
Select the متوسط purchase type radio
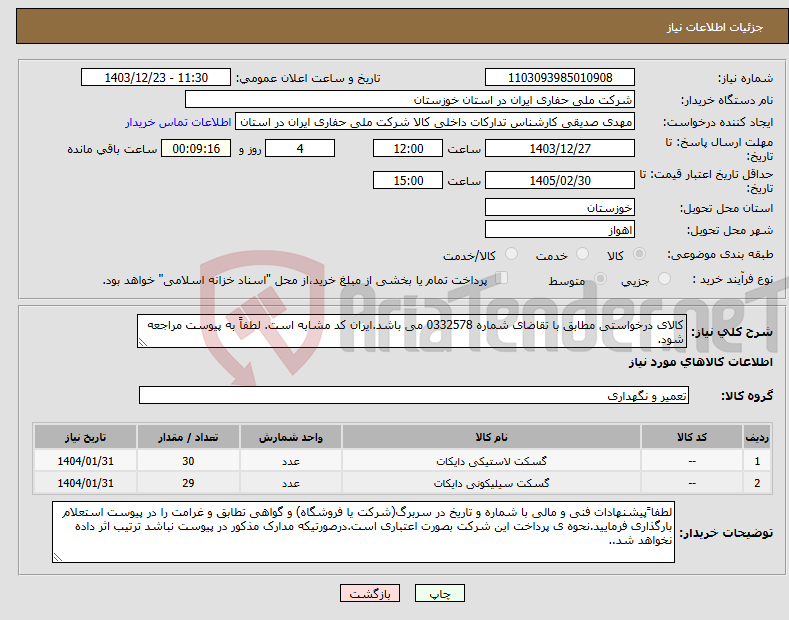[600, 278]
